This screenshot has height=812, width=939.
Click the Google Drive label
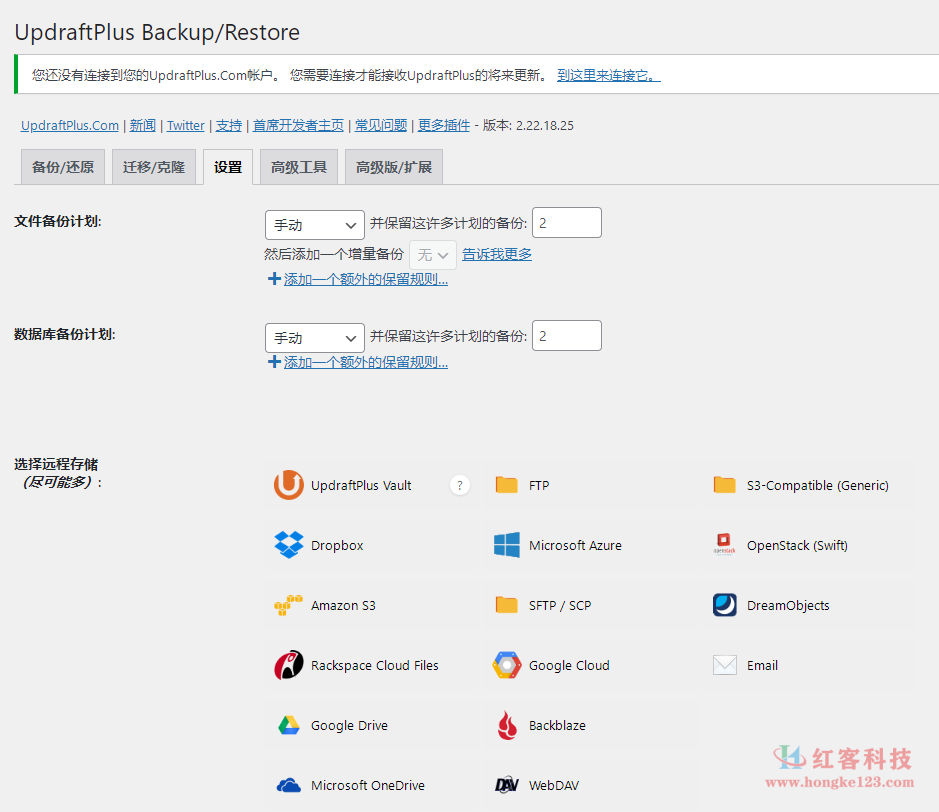pyautogui.click(x=349, y=726)
